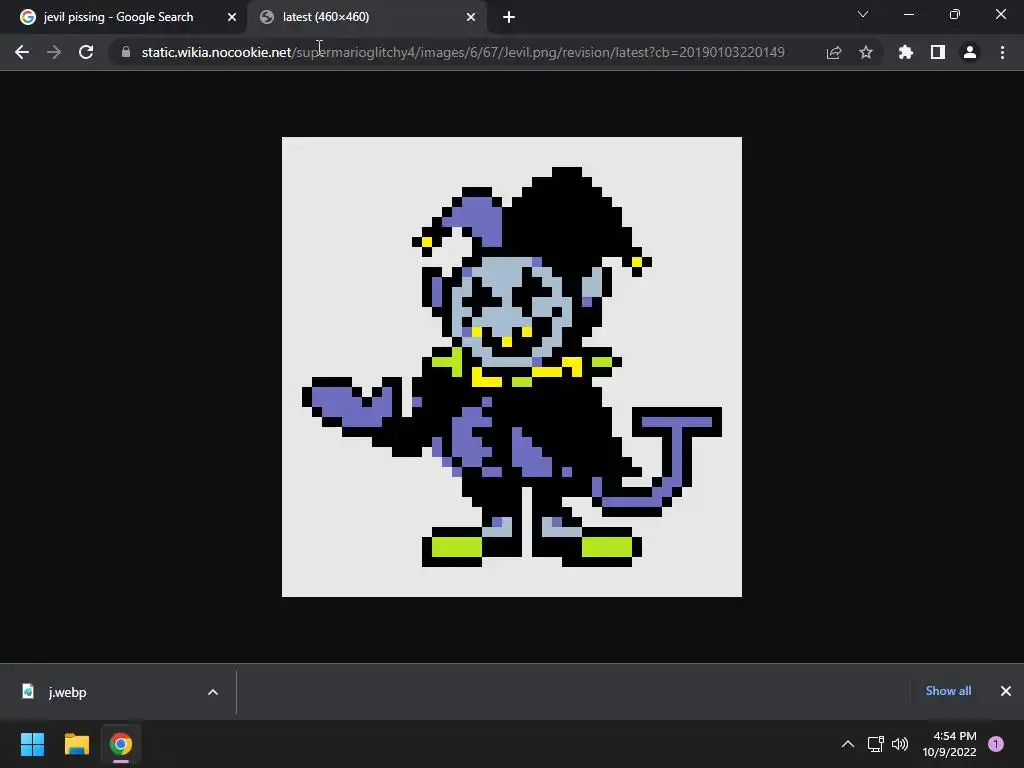Open the Chrome profile icon
Image resolution: width=1024 pixels, height=768 pixels.
pyautogui.click(x=970, y=52)
